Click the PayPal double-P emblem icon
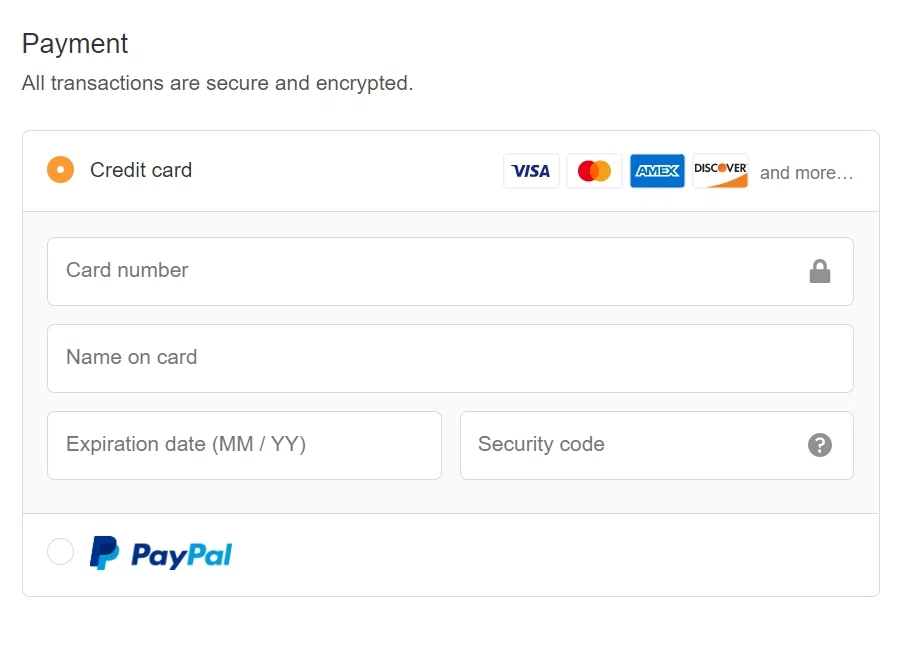 tap(104, 551)
